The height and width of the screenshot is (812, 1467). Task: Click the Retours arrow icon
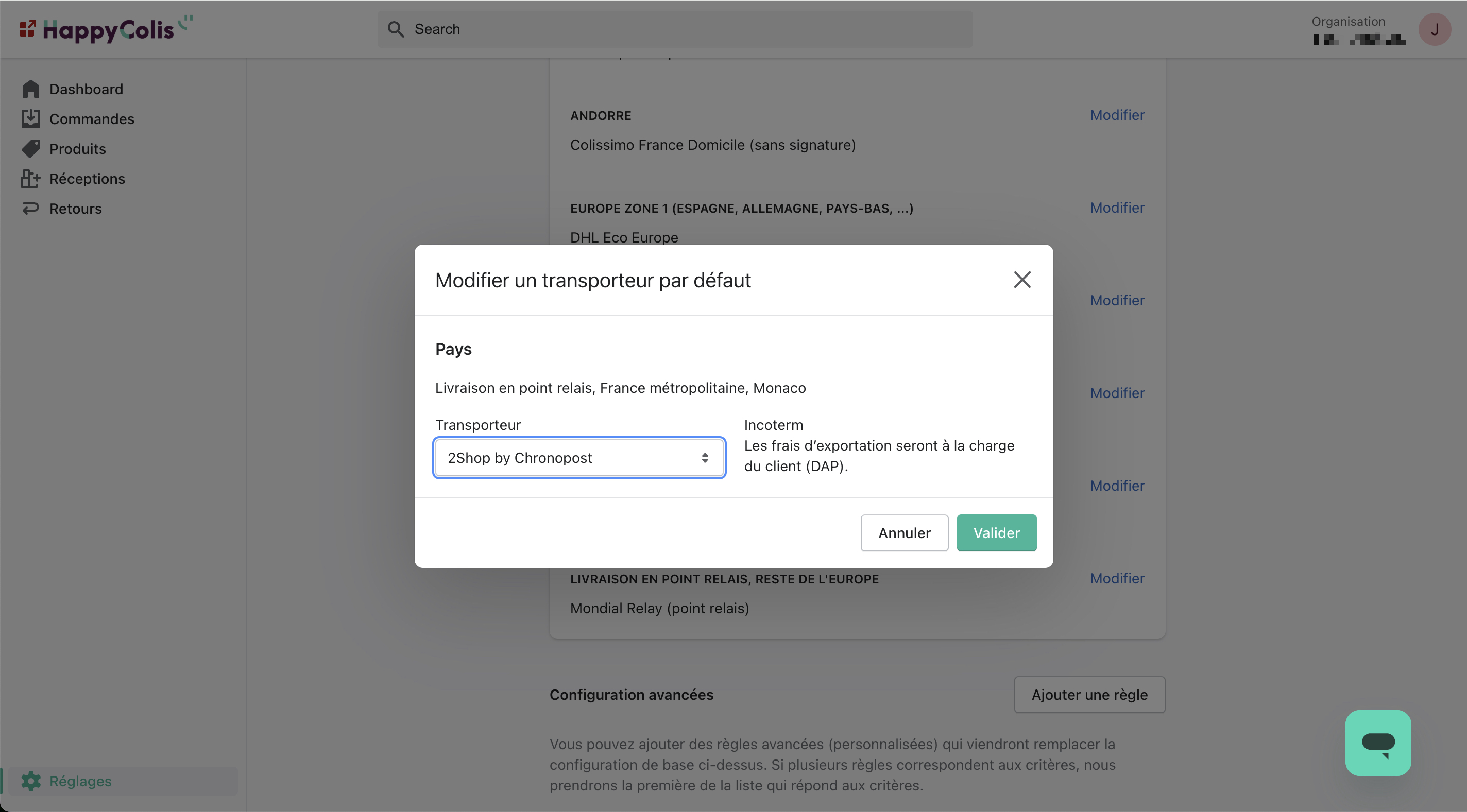tap(31, 209)
